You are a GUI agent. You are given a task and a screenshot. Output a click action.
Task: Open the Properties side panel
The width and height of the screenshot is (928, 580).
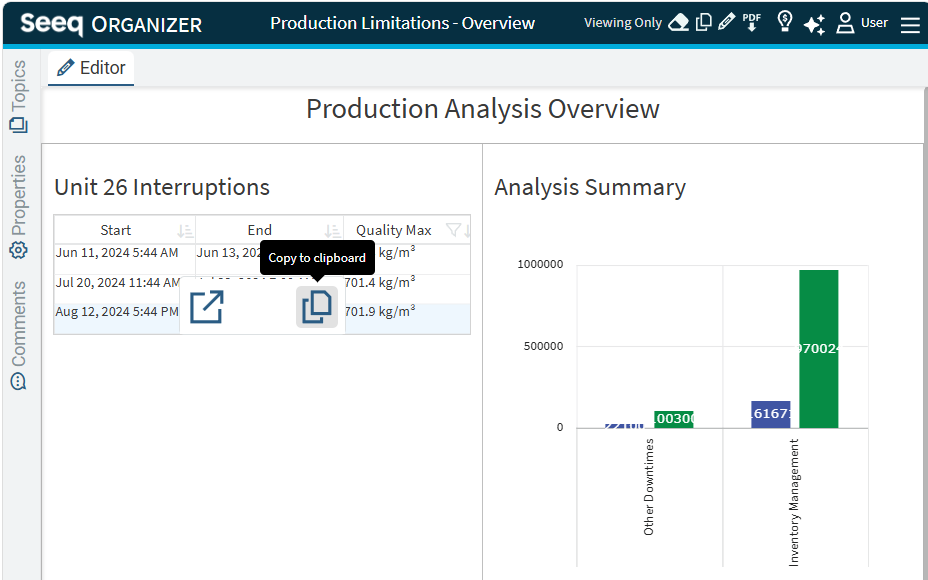pos(19,207)
